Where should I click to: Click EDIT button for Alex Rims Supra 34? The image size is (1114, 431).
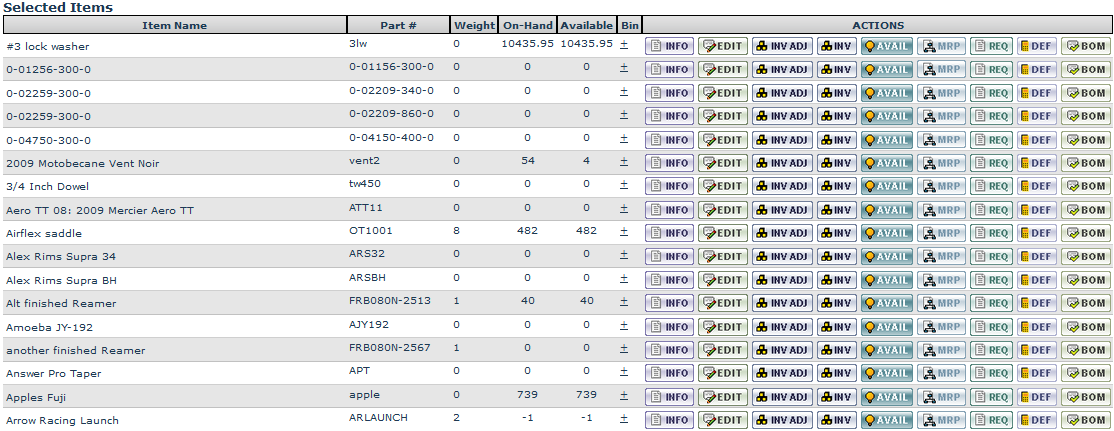coord(723,257)
